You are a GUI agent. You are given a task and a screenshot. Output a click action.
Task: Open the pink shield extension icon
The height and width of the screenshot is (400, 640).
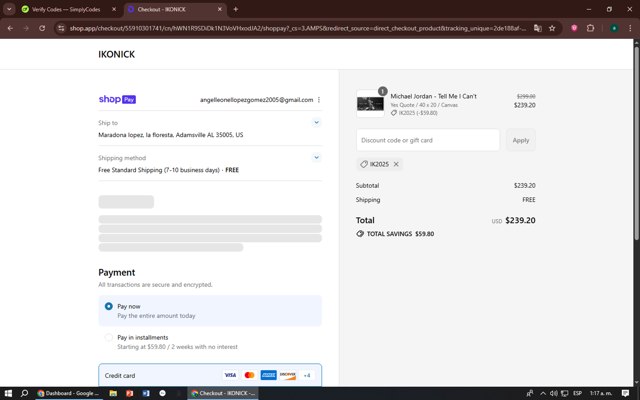click(x=574, y=28)
